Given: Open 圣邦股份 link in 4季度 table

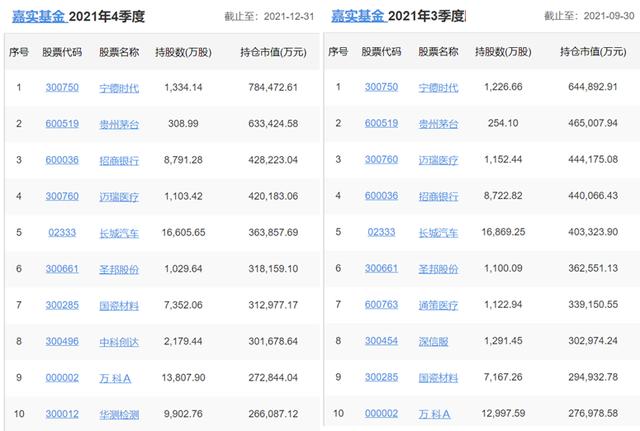Looking at the screenshot, I should pos(119,270).
